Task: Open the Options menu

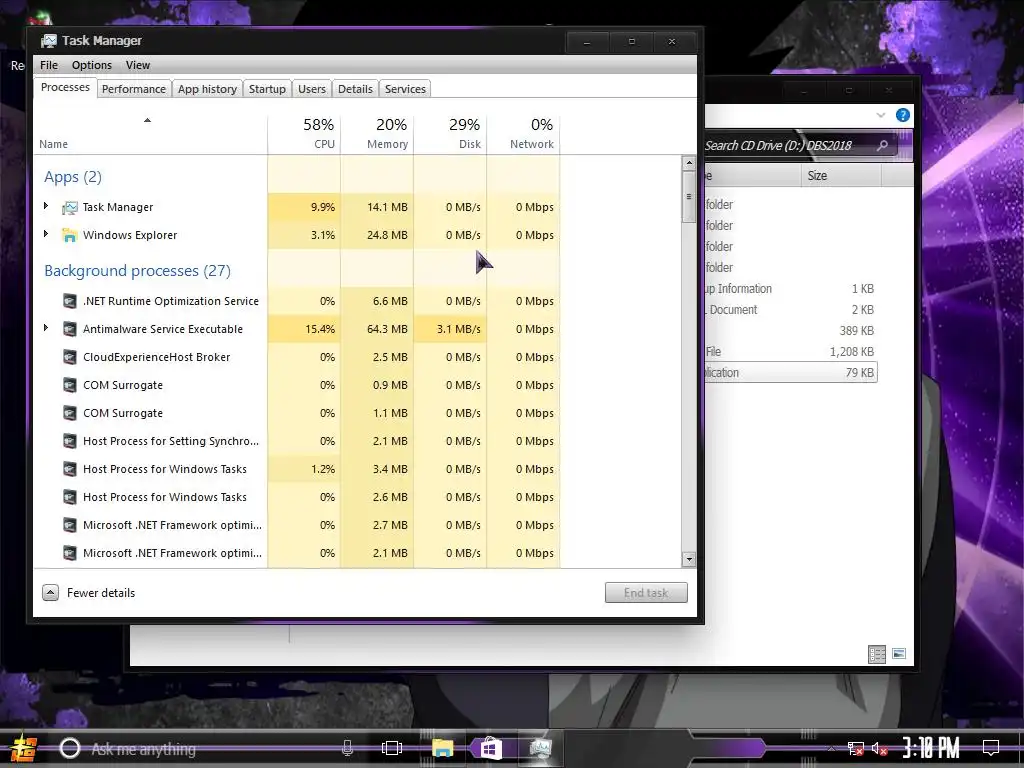Action: (x=91, y=65)
